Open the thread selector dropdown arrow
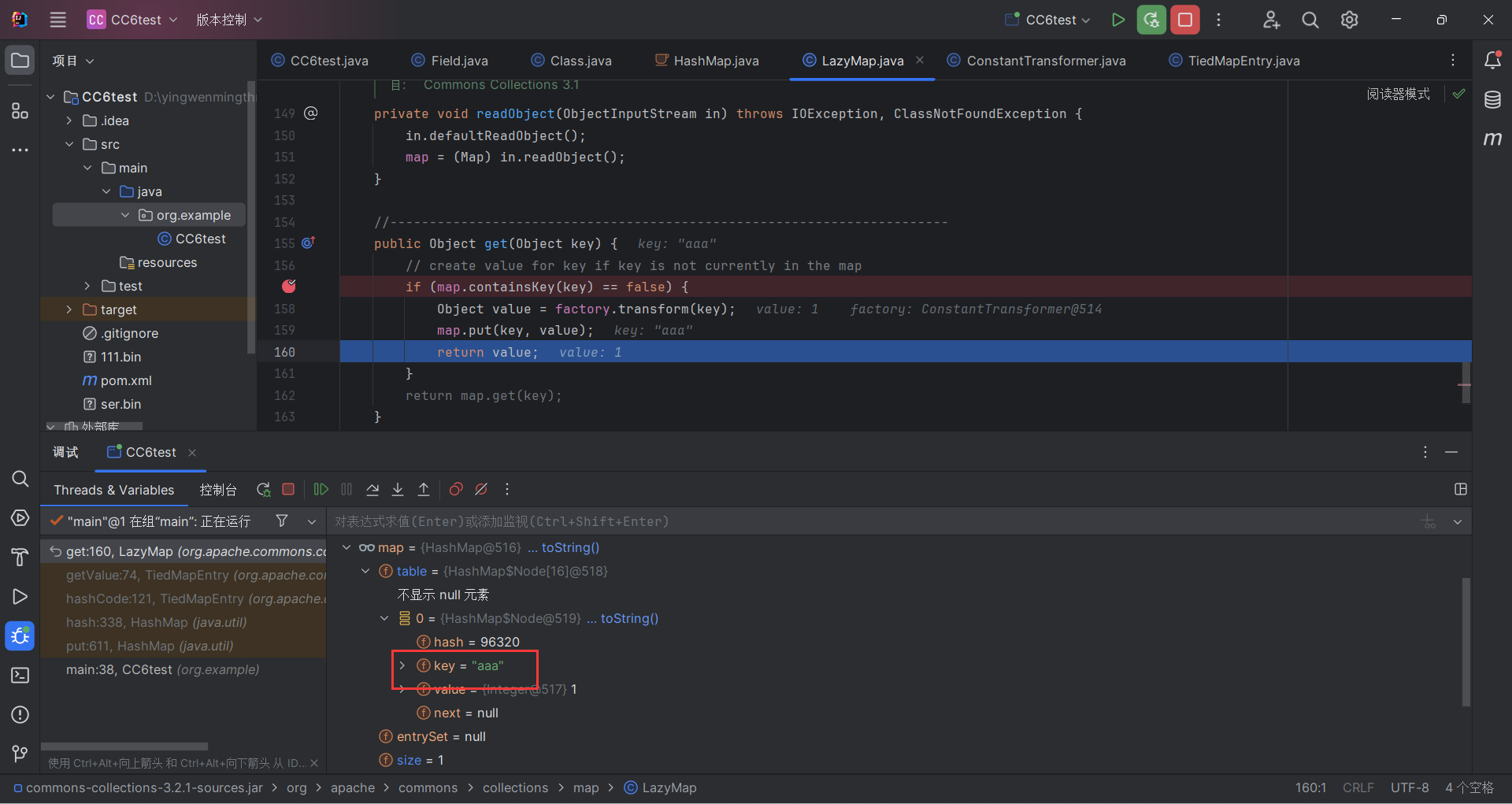The width and height of the screenshot is (1512, 804). 312,521
